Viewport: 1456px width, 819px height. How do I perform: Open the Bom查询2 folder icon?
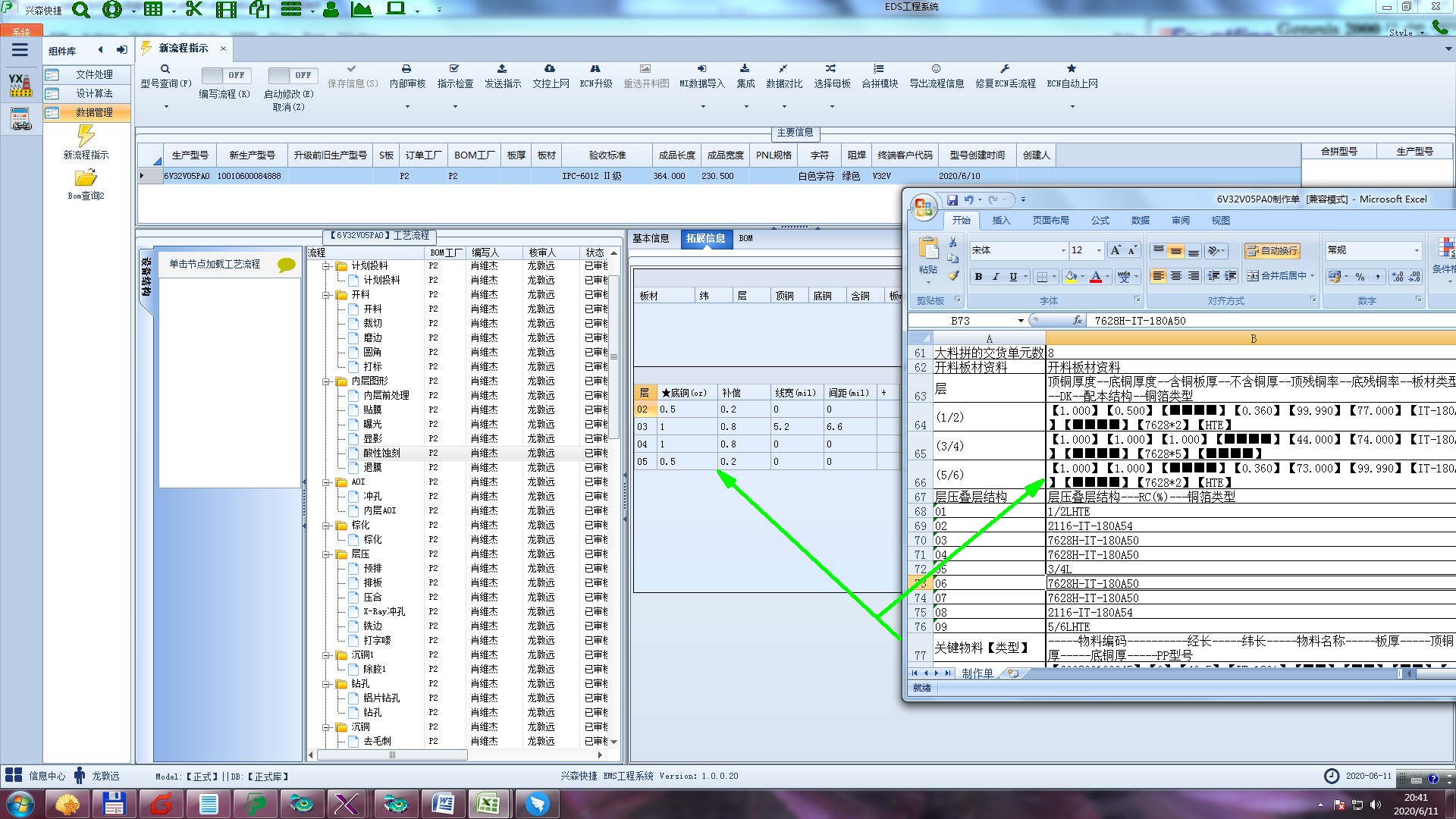[86, 179]
